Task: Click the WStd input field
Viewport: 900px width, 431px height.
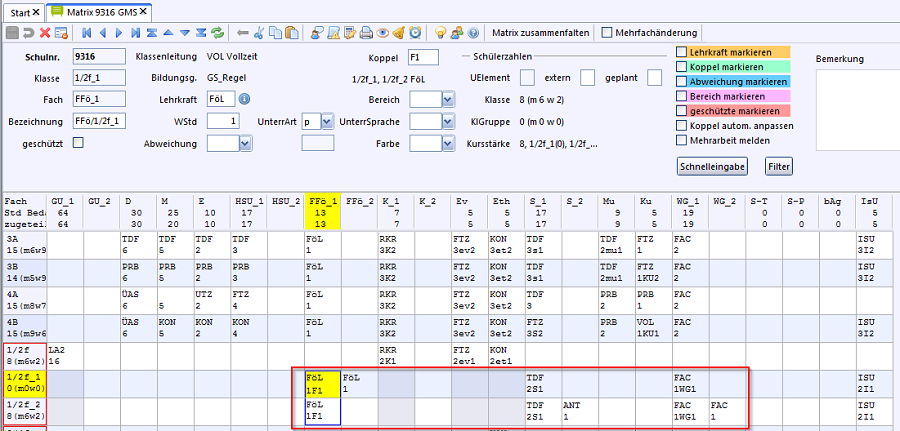Action: point(223,122)
